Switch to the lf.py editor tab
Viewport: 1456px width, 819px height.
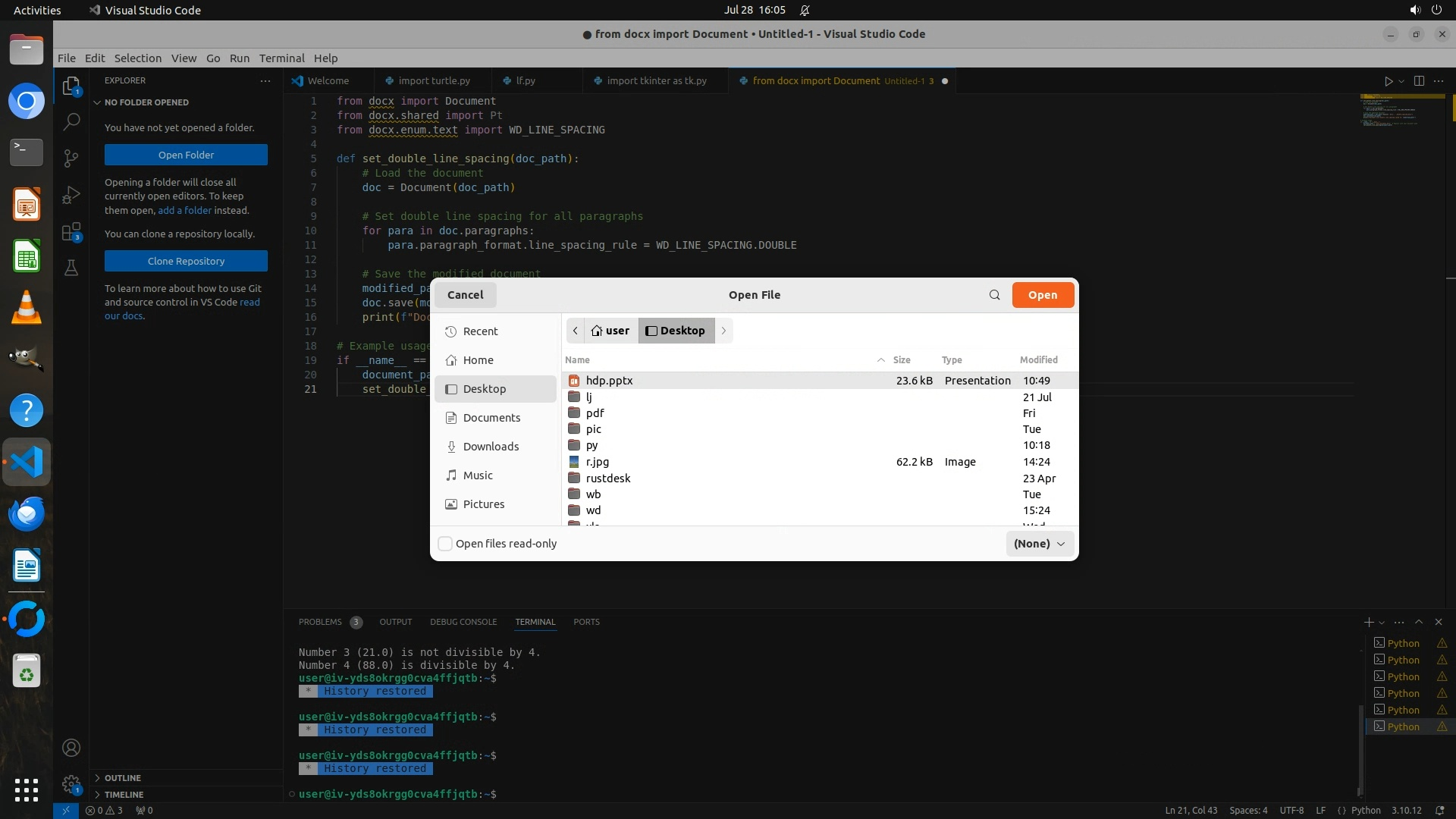tap(526, 80)
